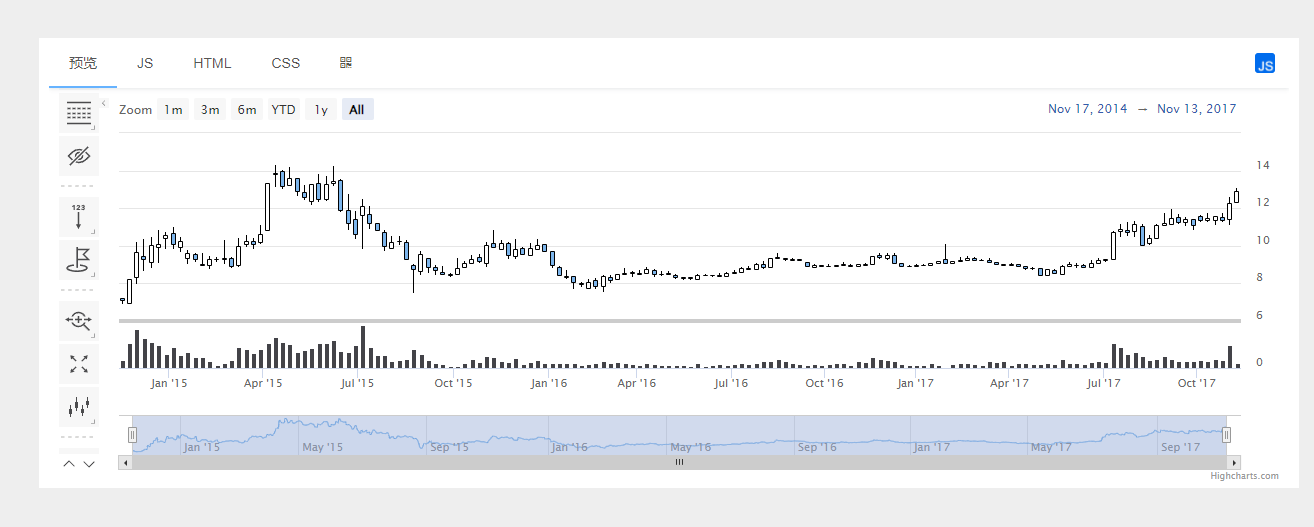Screen dimensions: 1314x527
Task: Expand the zoom tool submenu corner arrow
Action: click(94, 335)
